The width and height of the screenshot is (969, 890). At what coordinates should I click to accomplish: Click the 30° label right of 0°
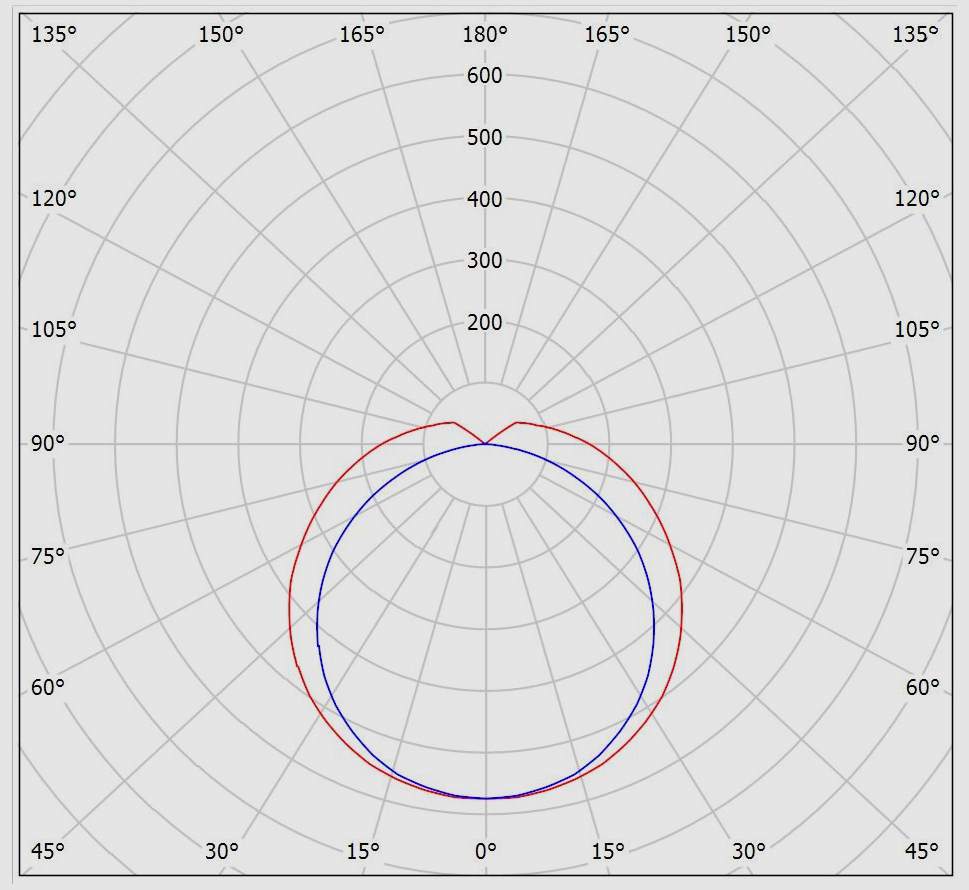(748, 851)
